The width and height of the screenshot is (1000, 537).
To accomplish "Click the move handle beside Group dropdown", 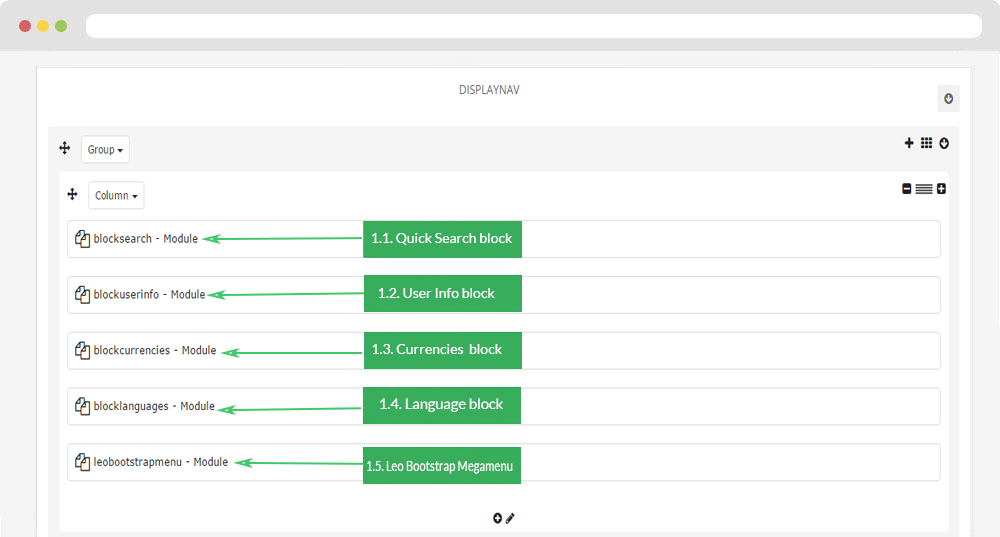I will point(64,148).
